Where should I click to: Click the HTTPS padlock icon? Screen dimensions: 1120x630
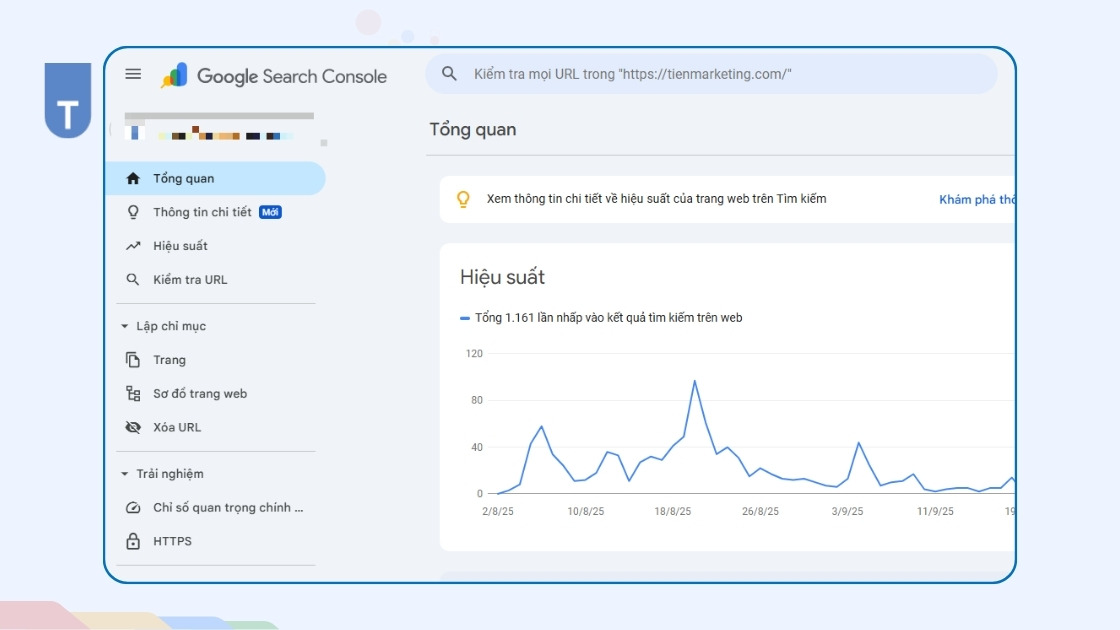click(133, 541)
